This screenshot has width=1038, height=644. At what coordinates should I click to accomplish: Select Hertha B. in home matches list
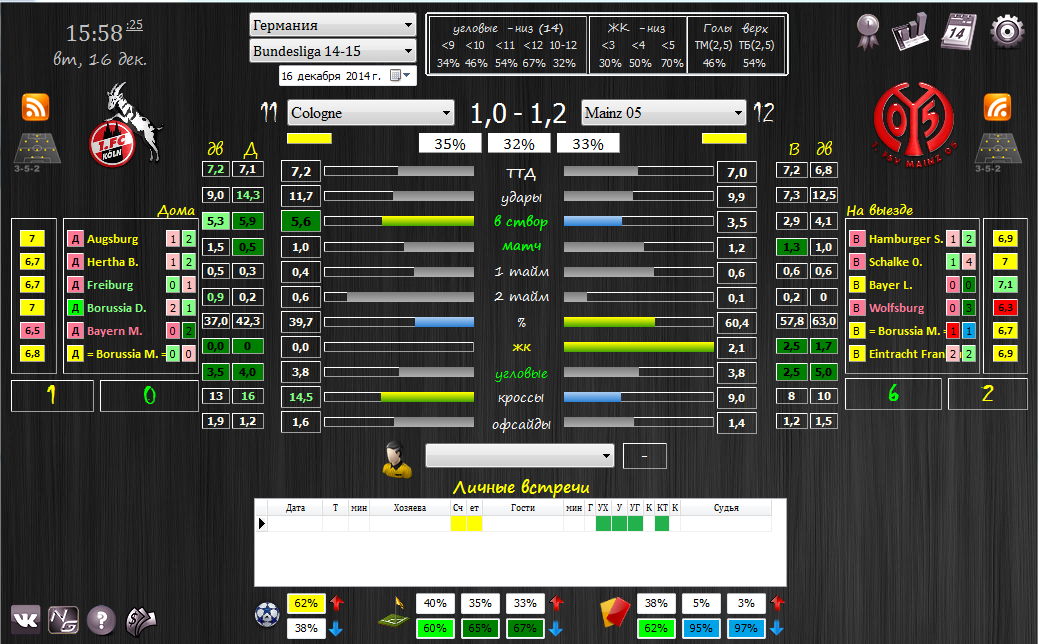click(x=113, y=262)
